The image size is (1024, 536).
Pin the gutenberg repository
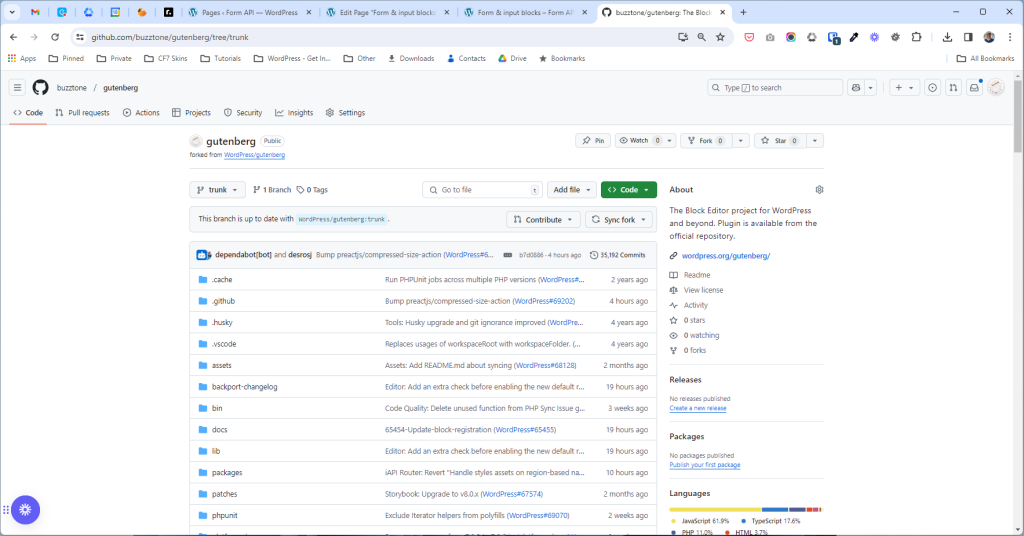pos(593,141)
